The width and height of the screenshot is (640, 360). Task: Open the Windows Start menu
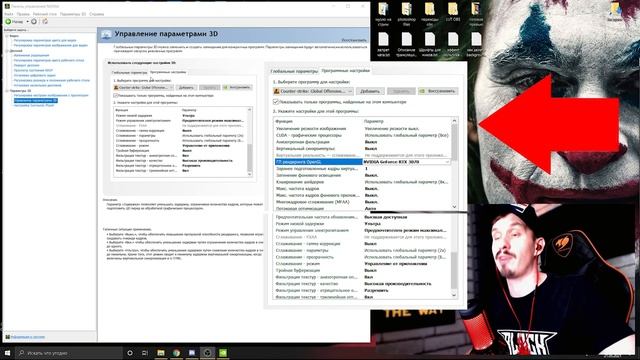click(7, 353)
